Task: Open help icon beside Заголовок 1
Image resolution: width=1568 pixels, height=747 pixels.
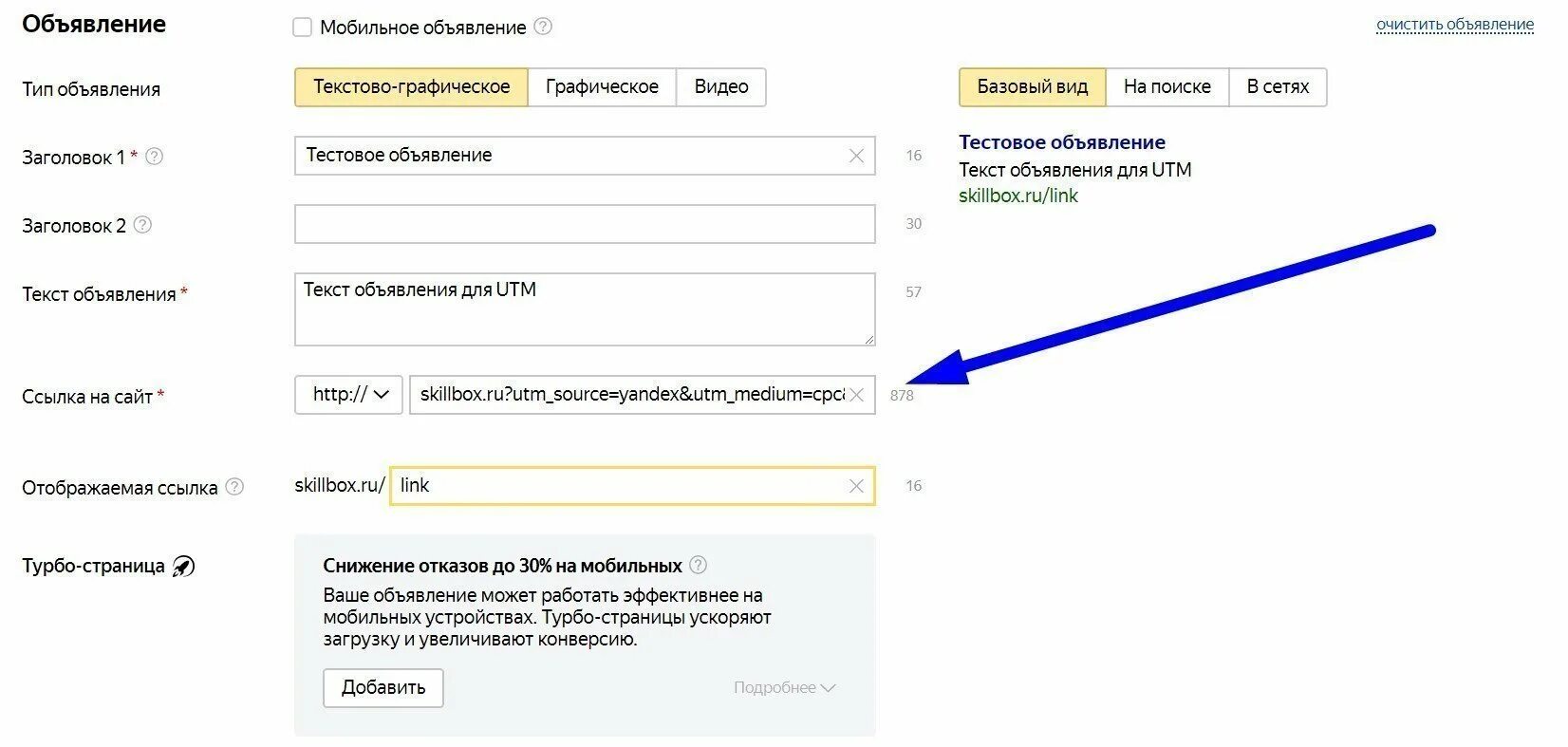Action: click(154, 157)
